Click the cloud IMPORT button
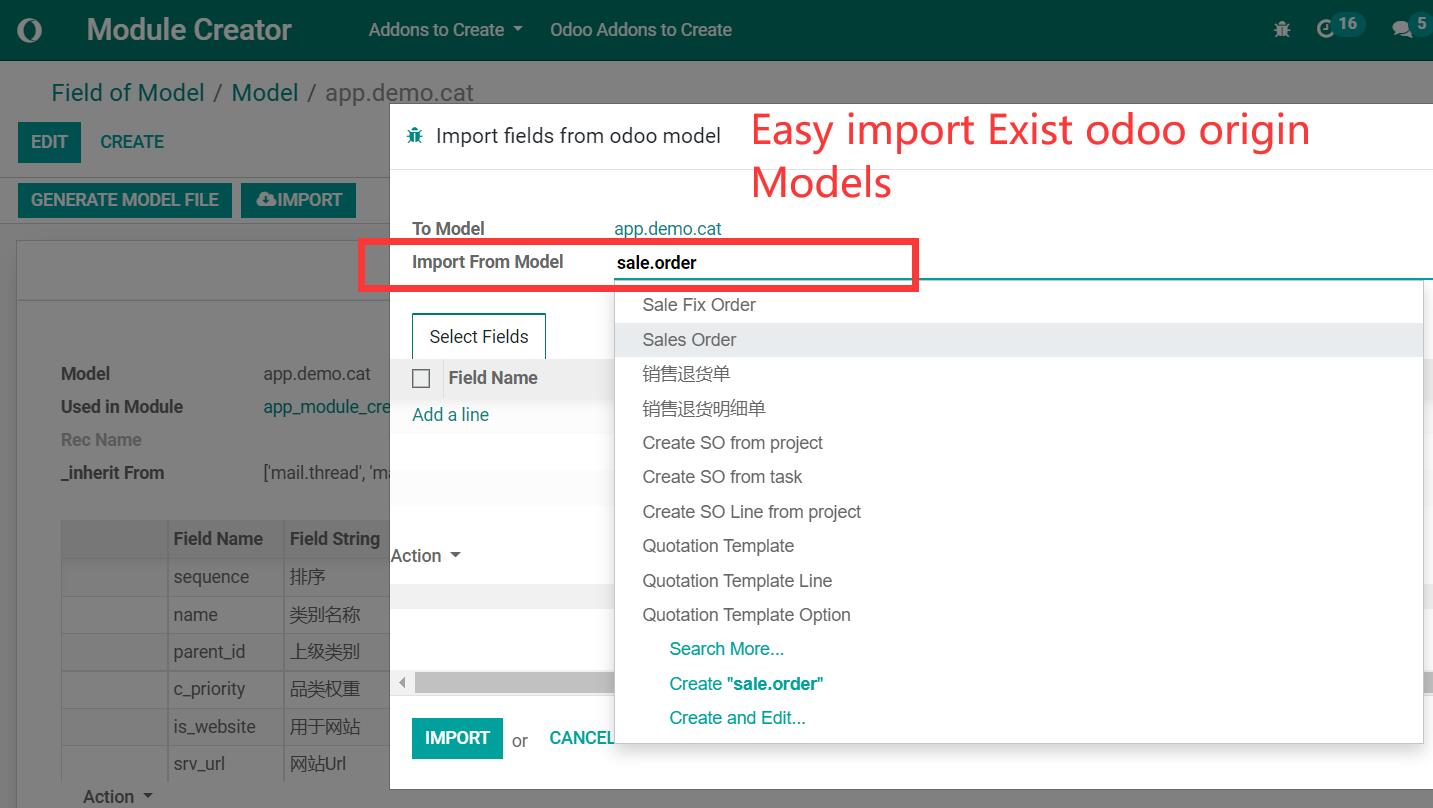Image resolution: width=1433 pixels, height=808 pixels. pos(299,200)
